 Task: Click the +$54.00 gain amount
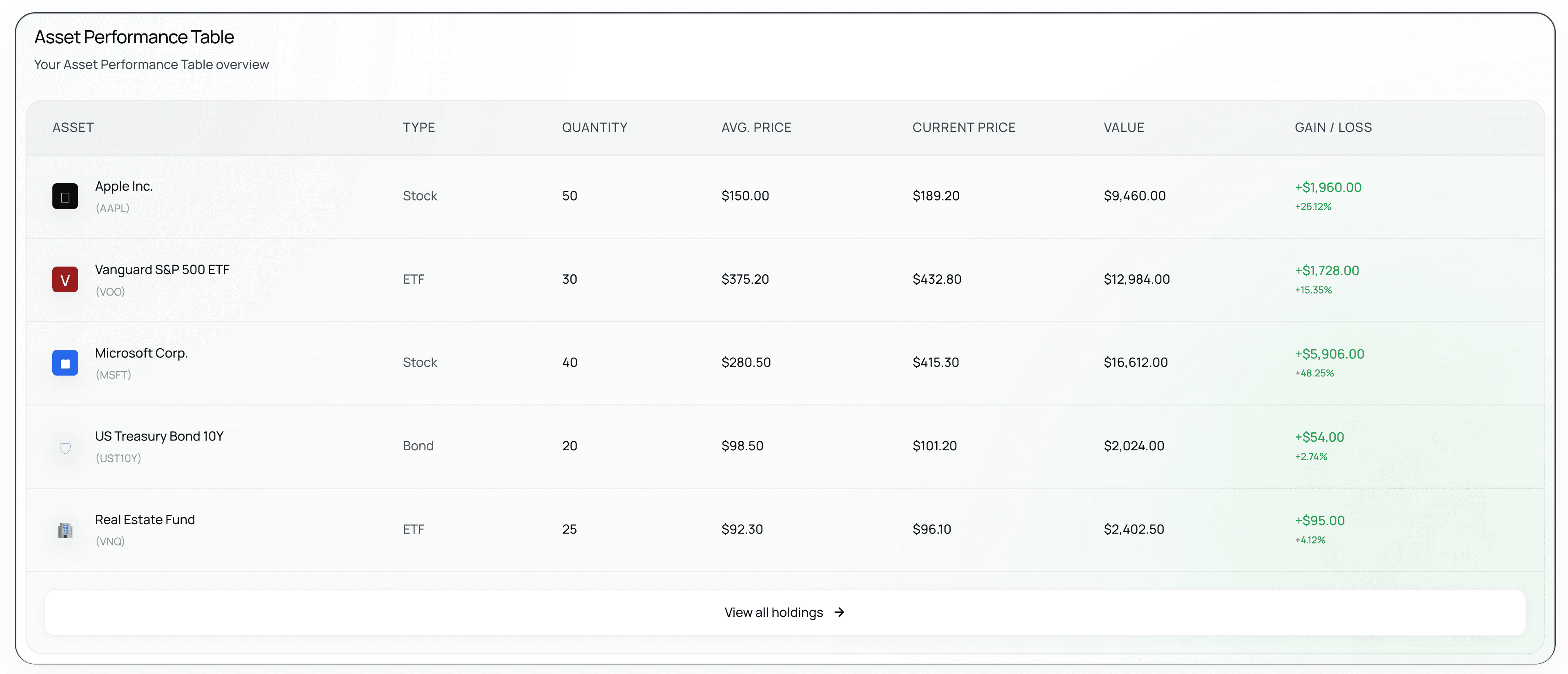point(1319,437)
